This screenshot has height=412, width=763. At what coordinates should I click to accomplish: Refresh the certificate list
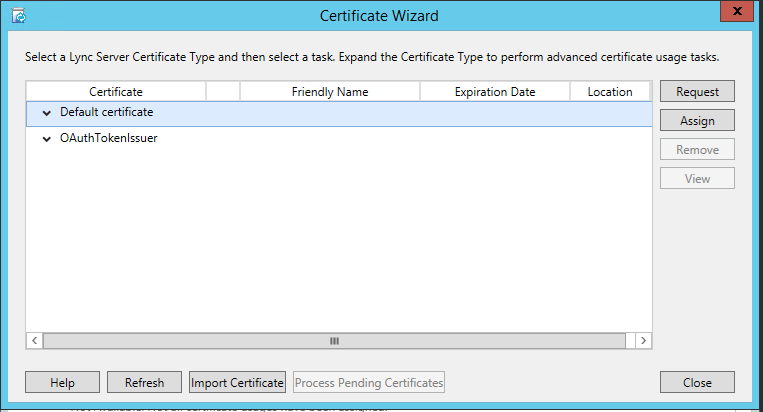coord(144,382)
